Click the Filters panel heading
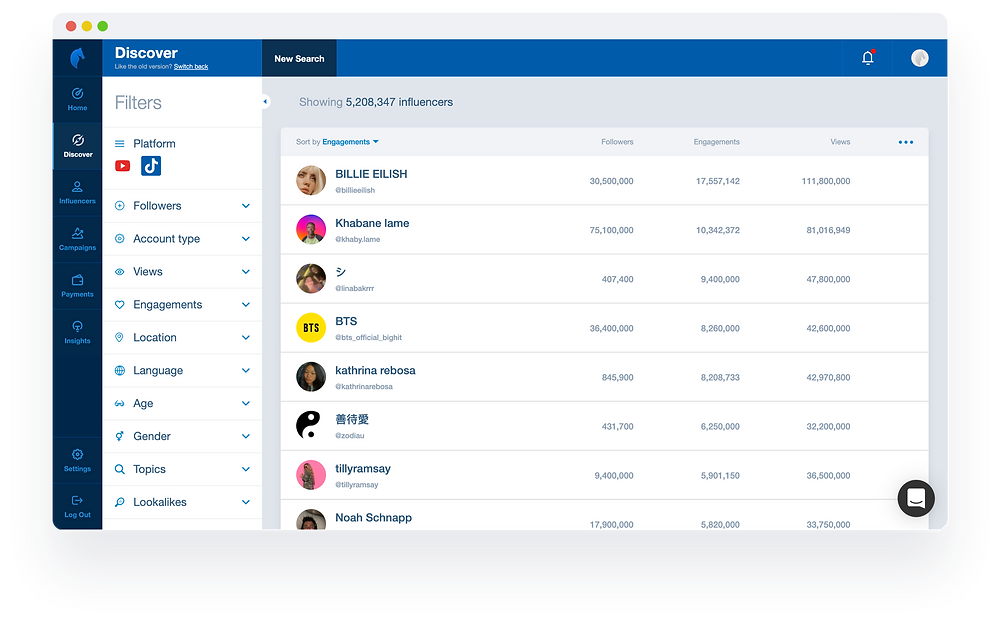The height and width of the screenshot is (622, 1000). [138, 103]
